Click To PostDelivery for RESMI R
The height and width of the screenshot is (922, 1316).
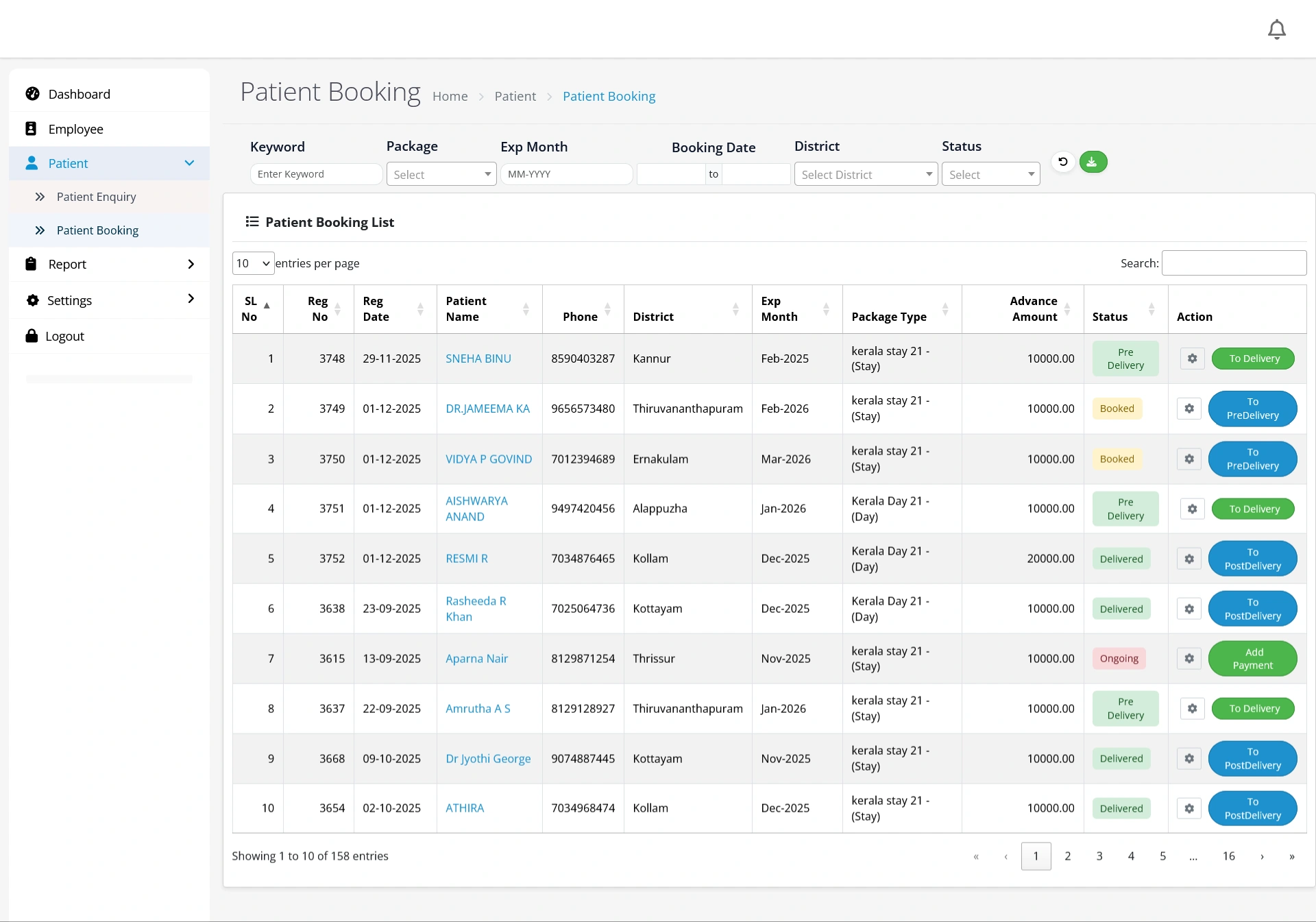pos(1252,559)
